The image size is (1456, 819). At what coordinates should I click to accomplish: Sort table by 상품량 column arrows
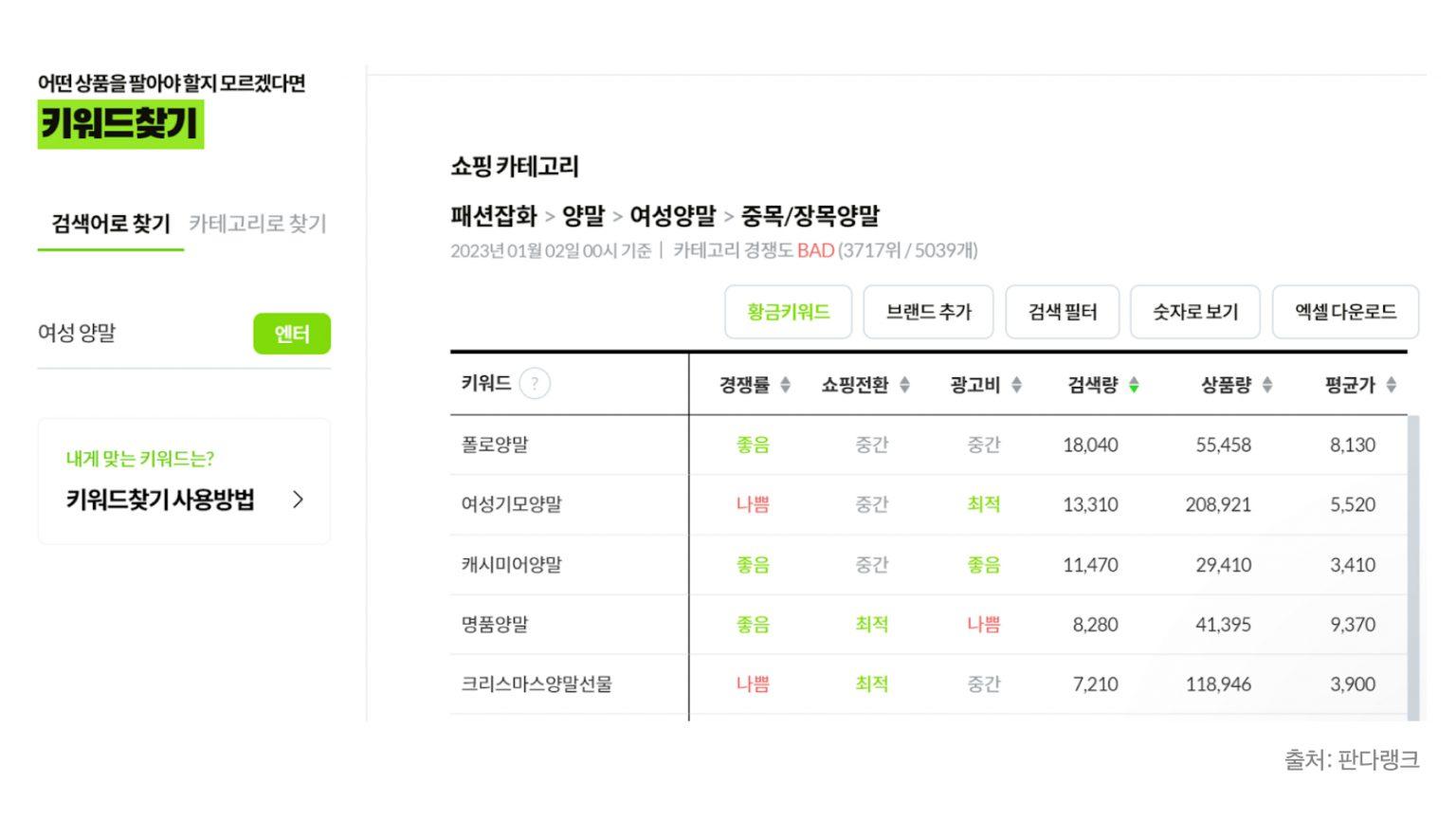coord(1267,385)
